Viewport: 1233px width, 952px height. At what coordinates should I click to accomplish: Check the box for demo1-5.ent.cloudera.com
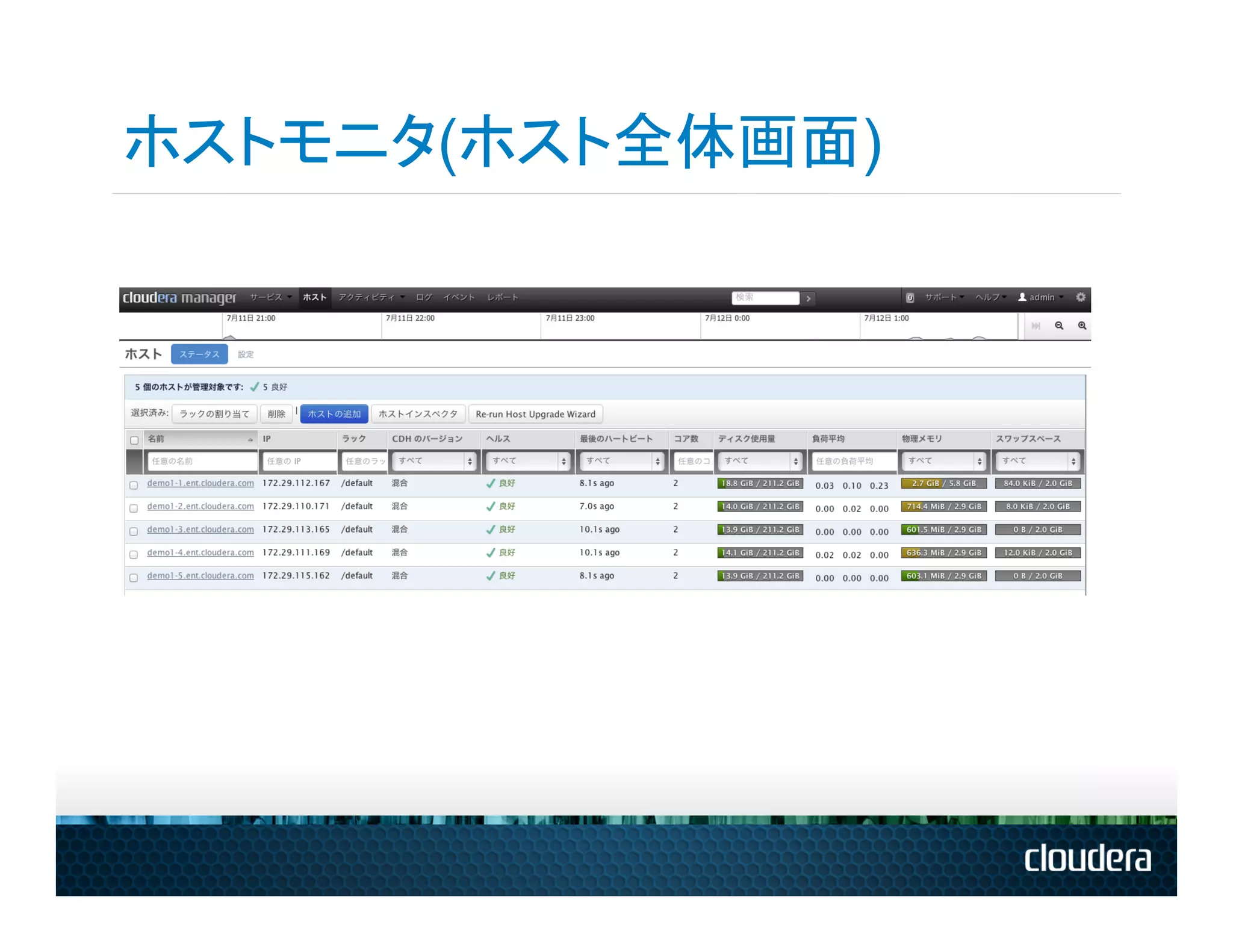point(134,577)
